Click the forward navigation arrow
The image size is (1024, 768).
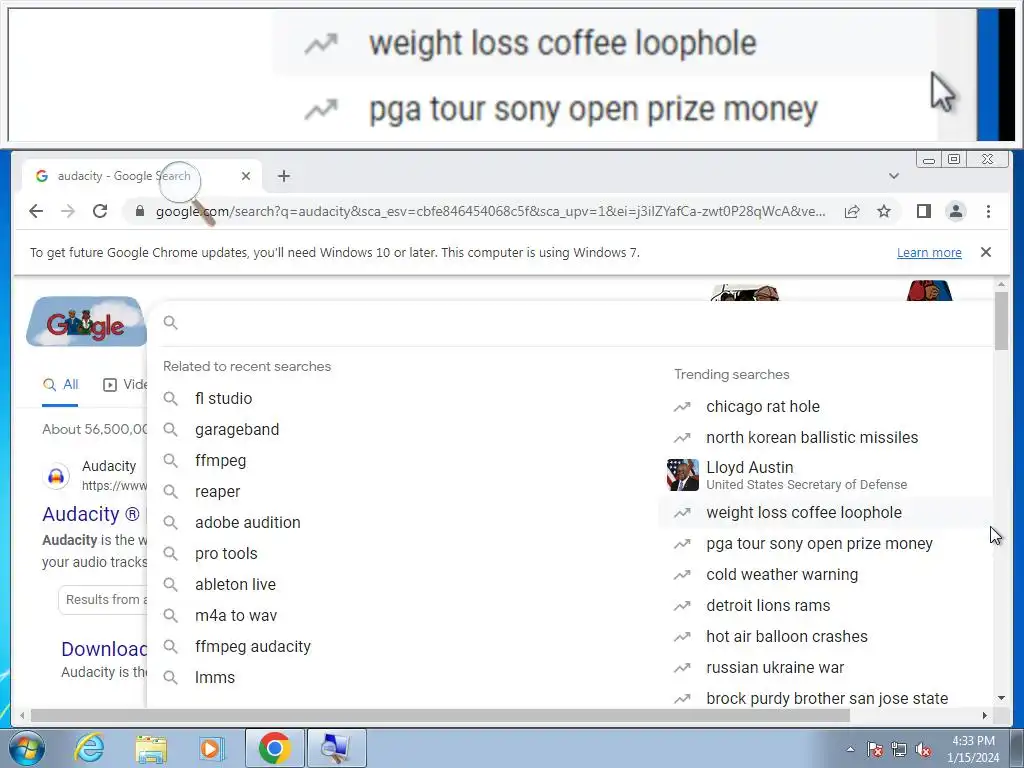(x=68, y=211)
